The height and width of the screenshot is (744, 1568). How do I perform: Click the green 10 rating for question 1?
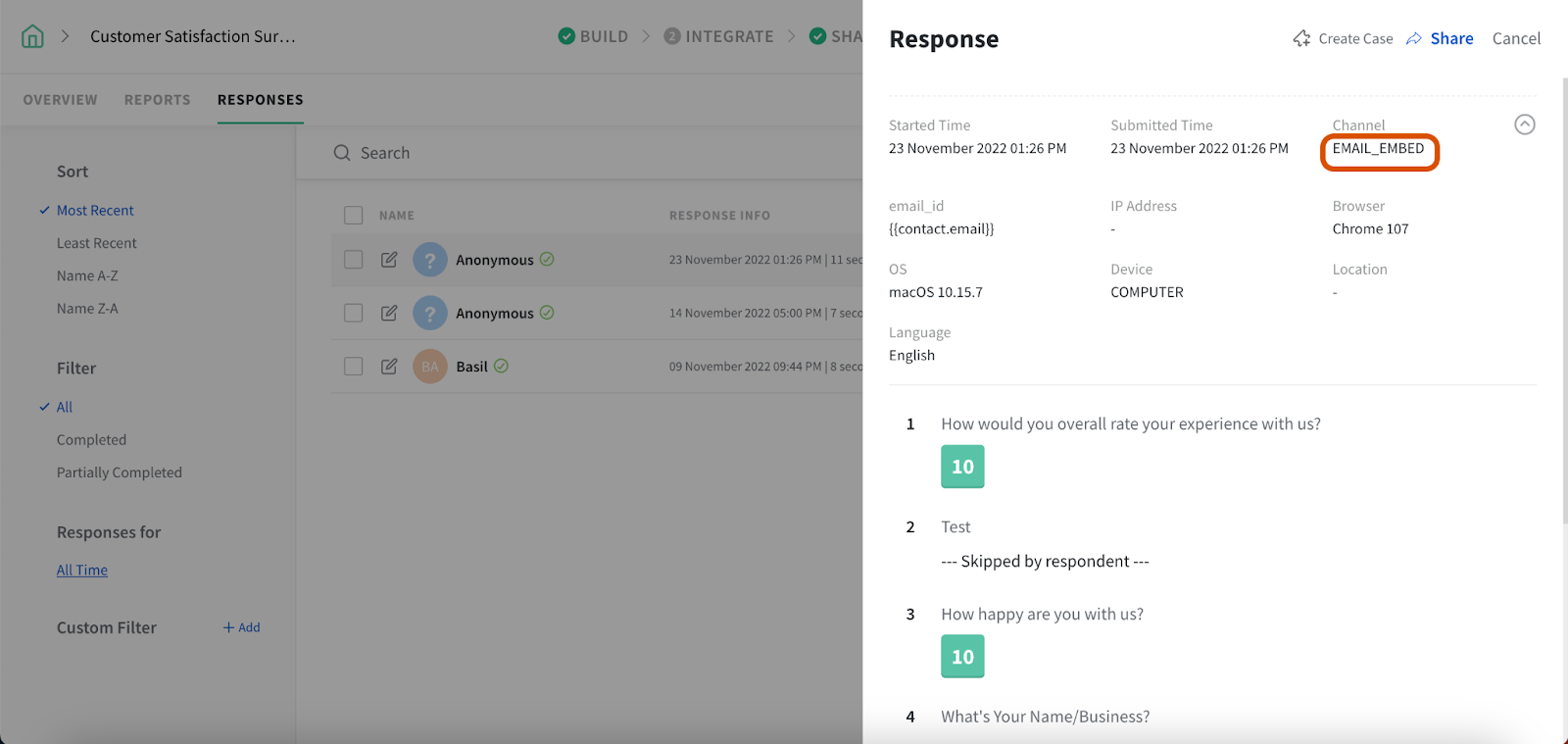(962, 467)
